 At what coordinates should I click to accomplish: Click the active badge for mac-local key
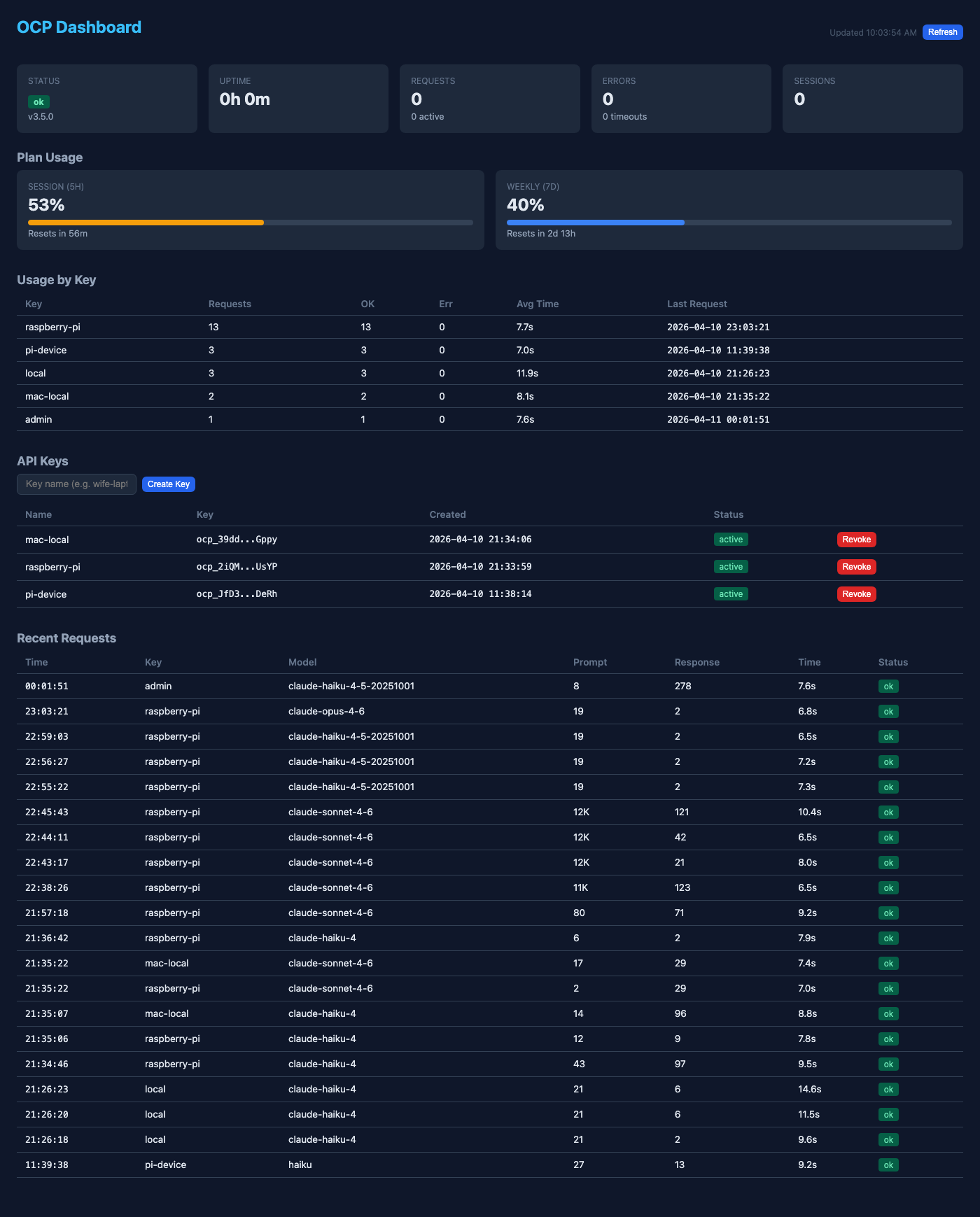[x=731, y=540]
